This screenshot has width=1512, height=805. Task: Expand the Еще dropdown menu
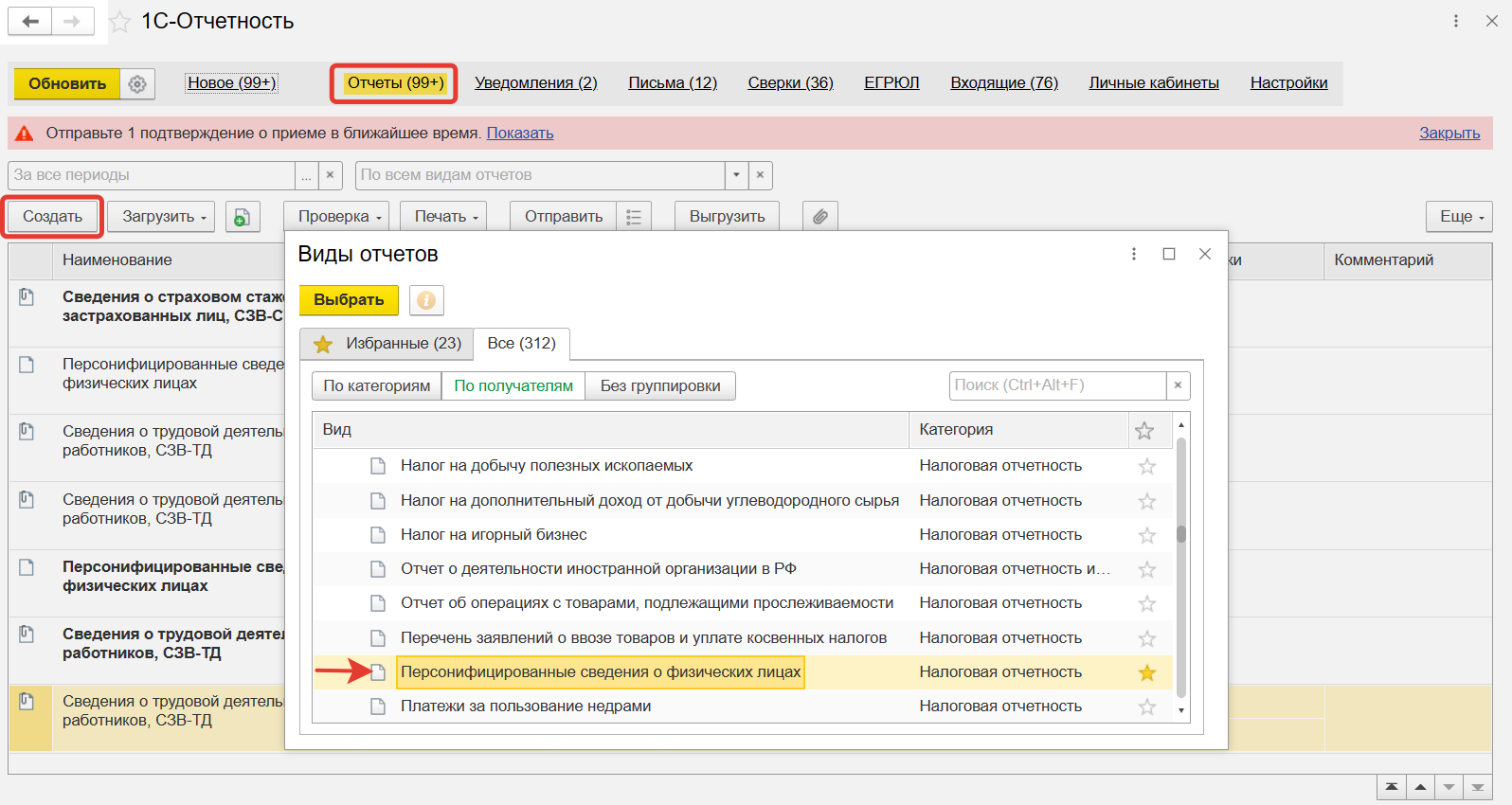point(1460,217)
